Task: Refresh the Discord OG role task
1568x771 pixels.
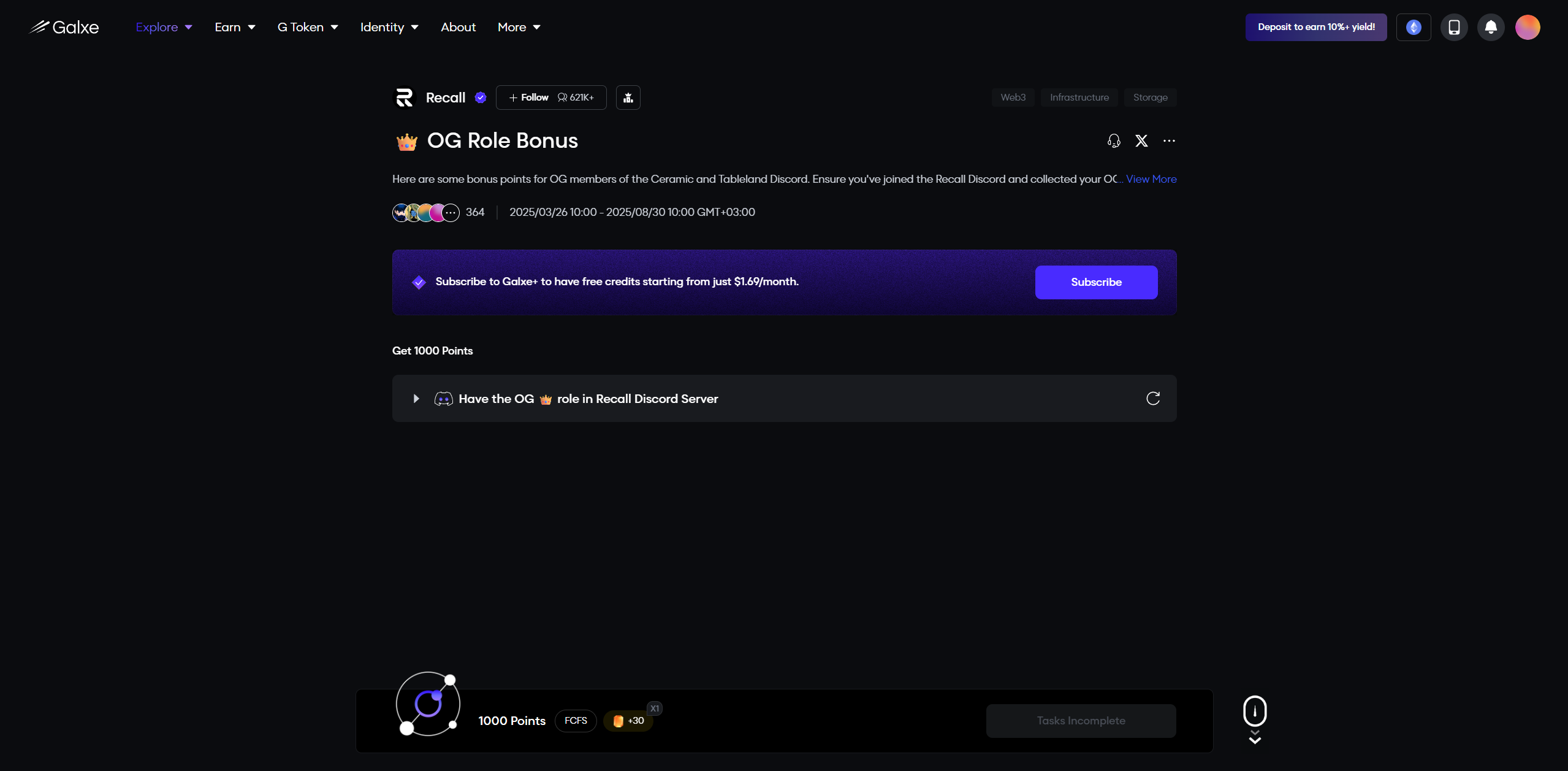Action: [1153, 399]
